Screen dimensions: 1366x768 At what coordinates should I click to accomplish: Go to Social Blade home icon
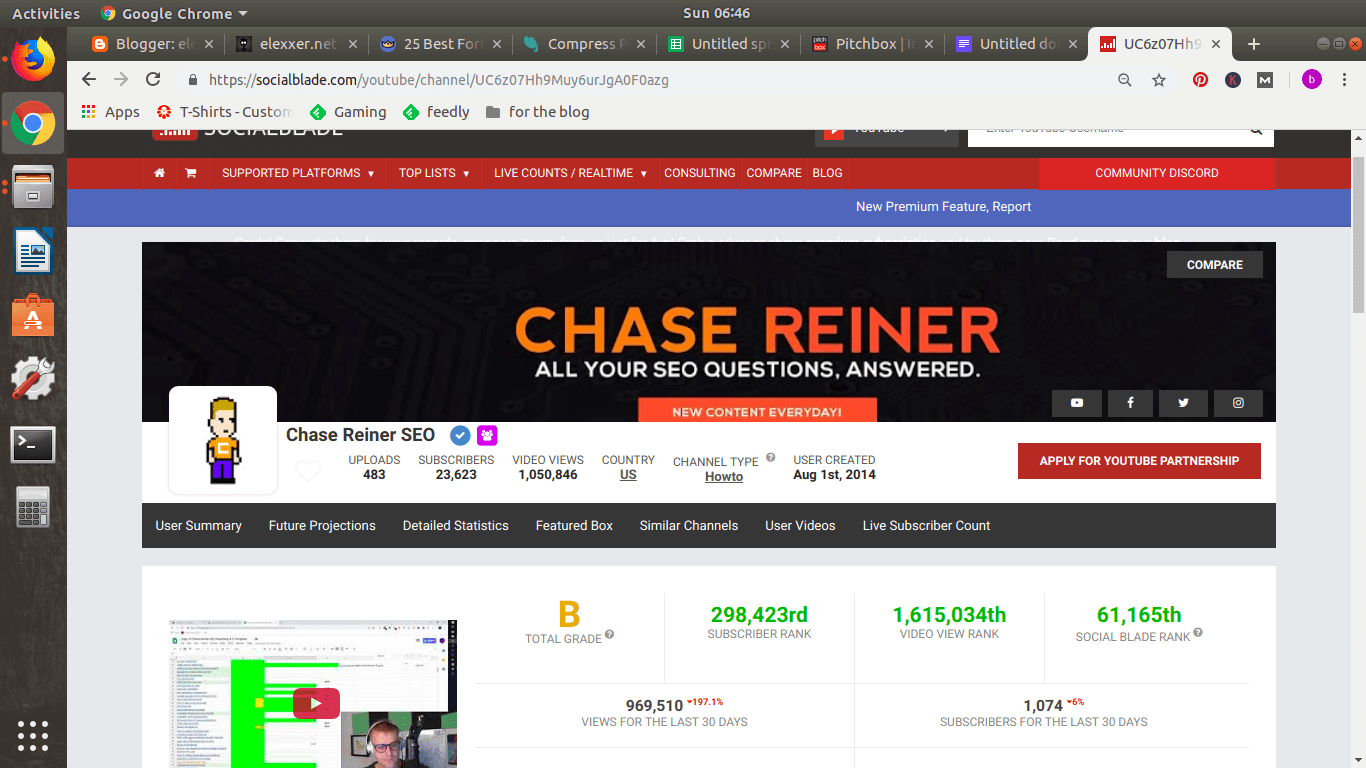pos(159,173)
